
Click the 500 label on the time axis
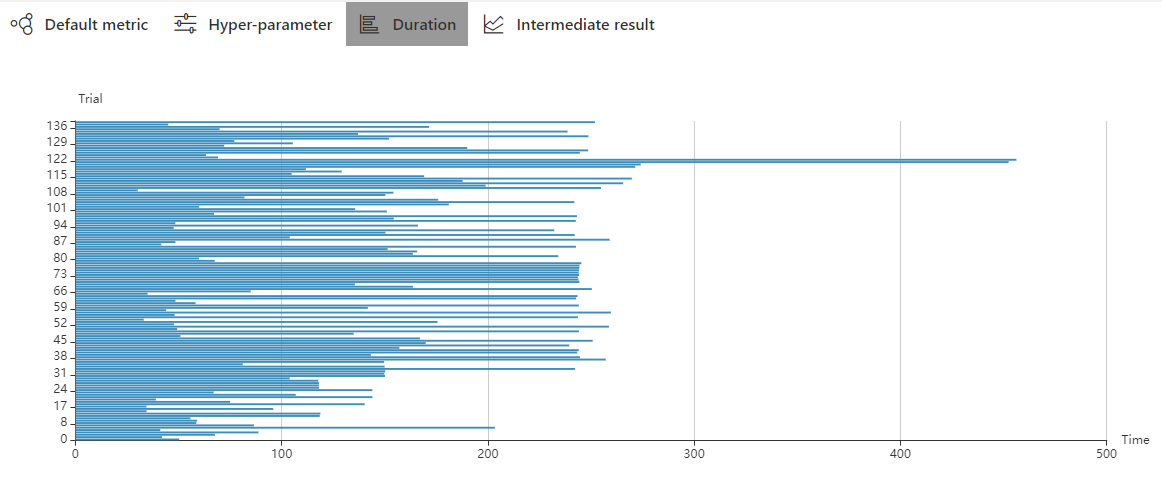pos(1106,454)
